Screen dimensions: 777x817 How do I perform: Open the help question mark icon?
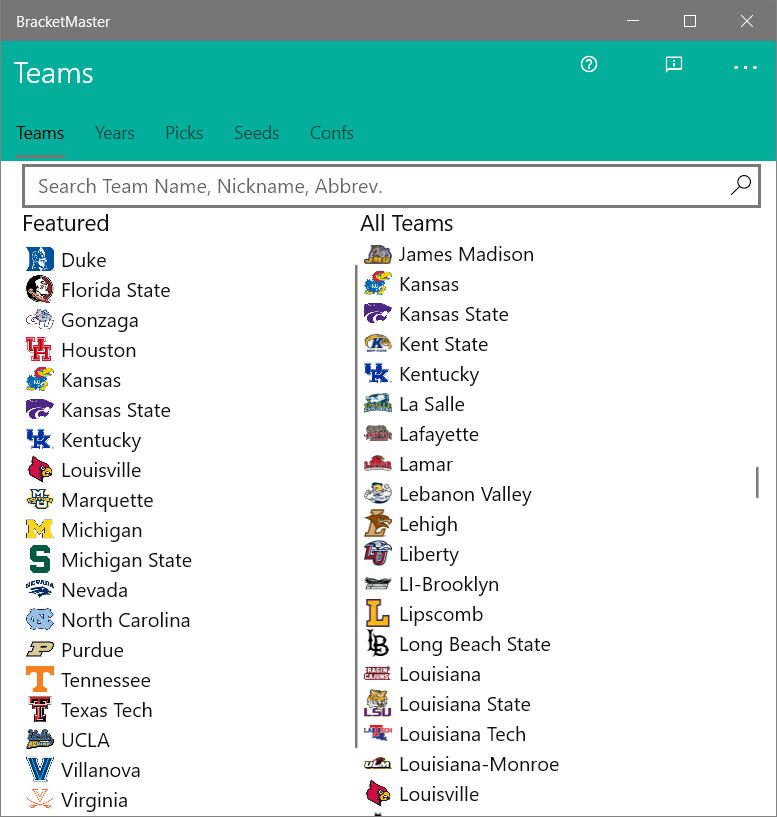[x=589, y=64]
